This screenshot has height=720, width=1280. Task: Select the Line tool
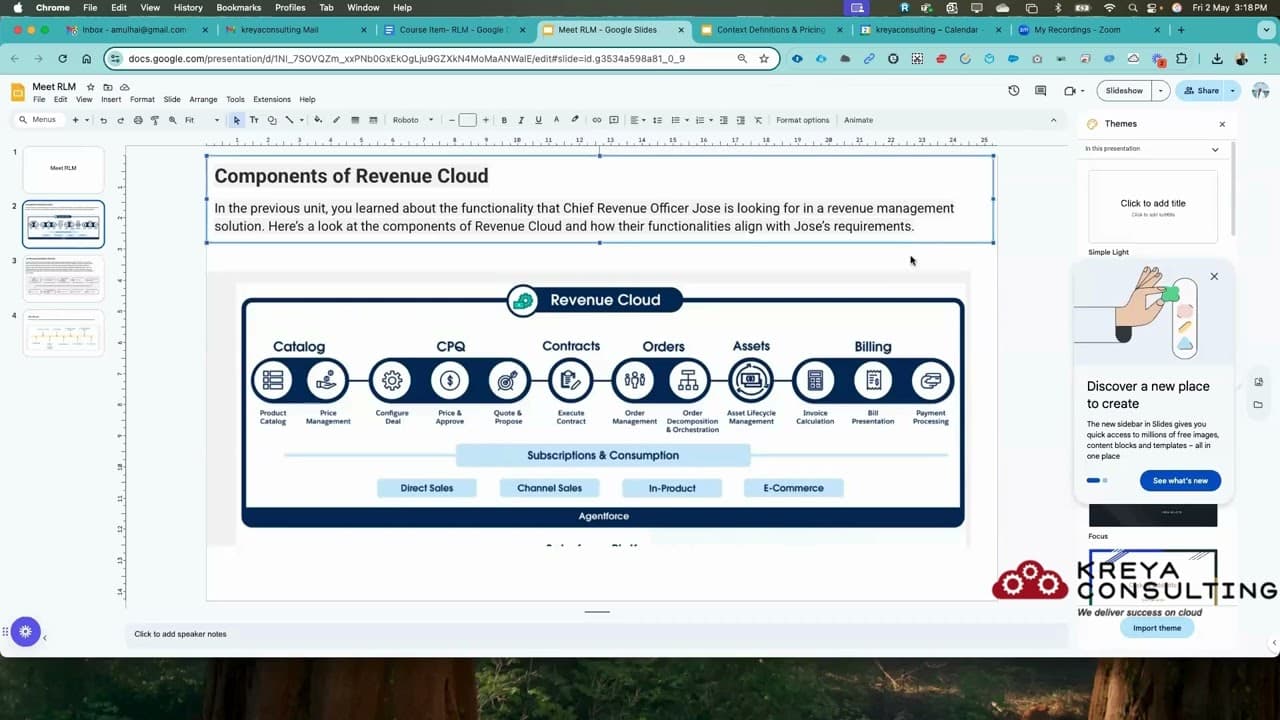click(289, 120)
